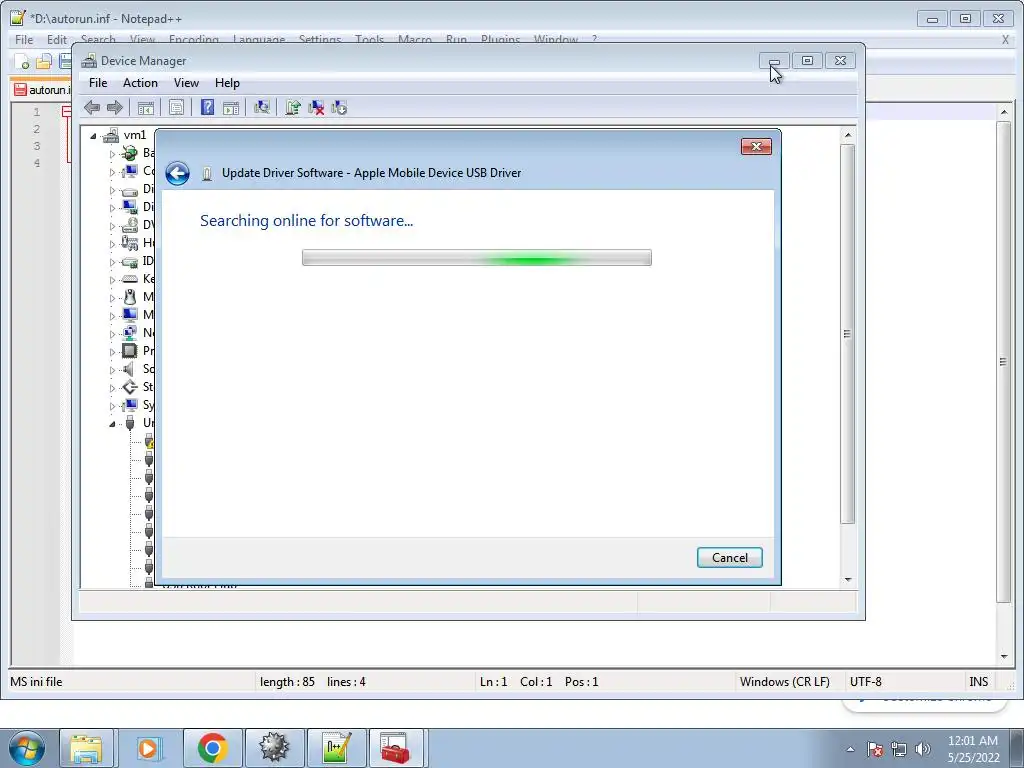The width and height of the screenshot is (1024, 768).
Task: Click the Notepad++ taskbar button
Action: pos(336,748)
